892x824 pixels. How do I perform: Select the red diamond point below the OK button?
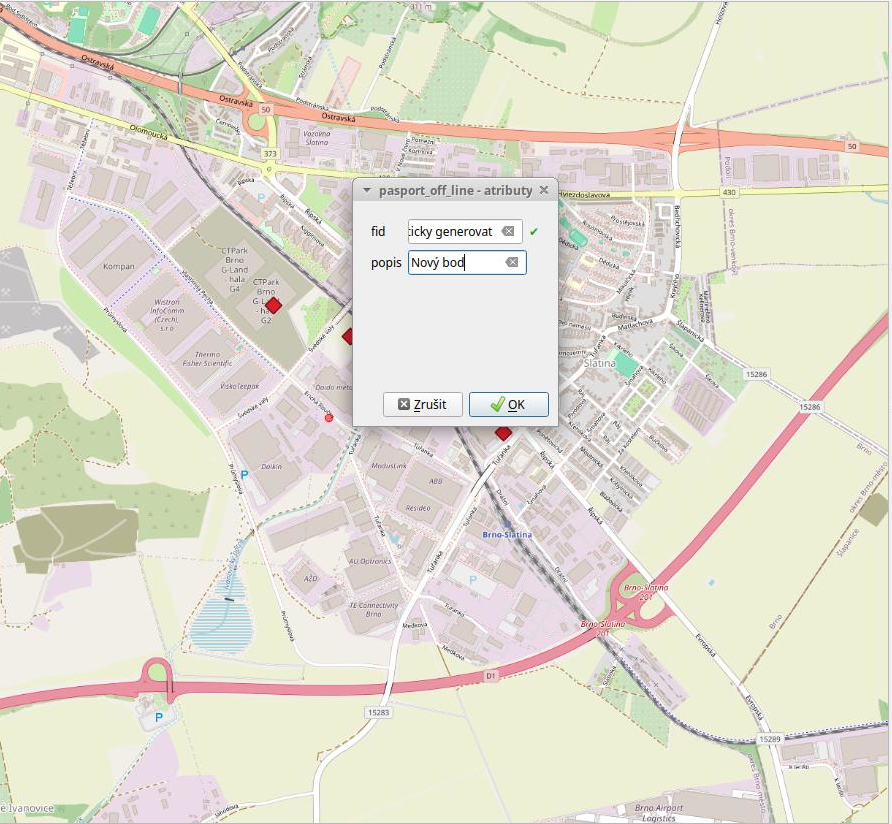[503, 432]
